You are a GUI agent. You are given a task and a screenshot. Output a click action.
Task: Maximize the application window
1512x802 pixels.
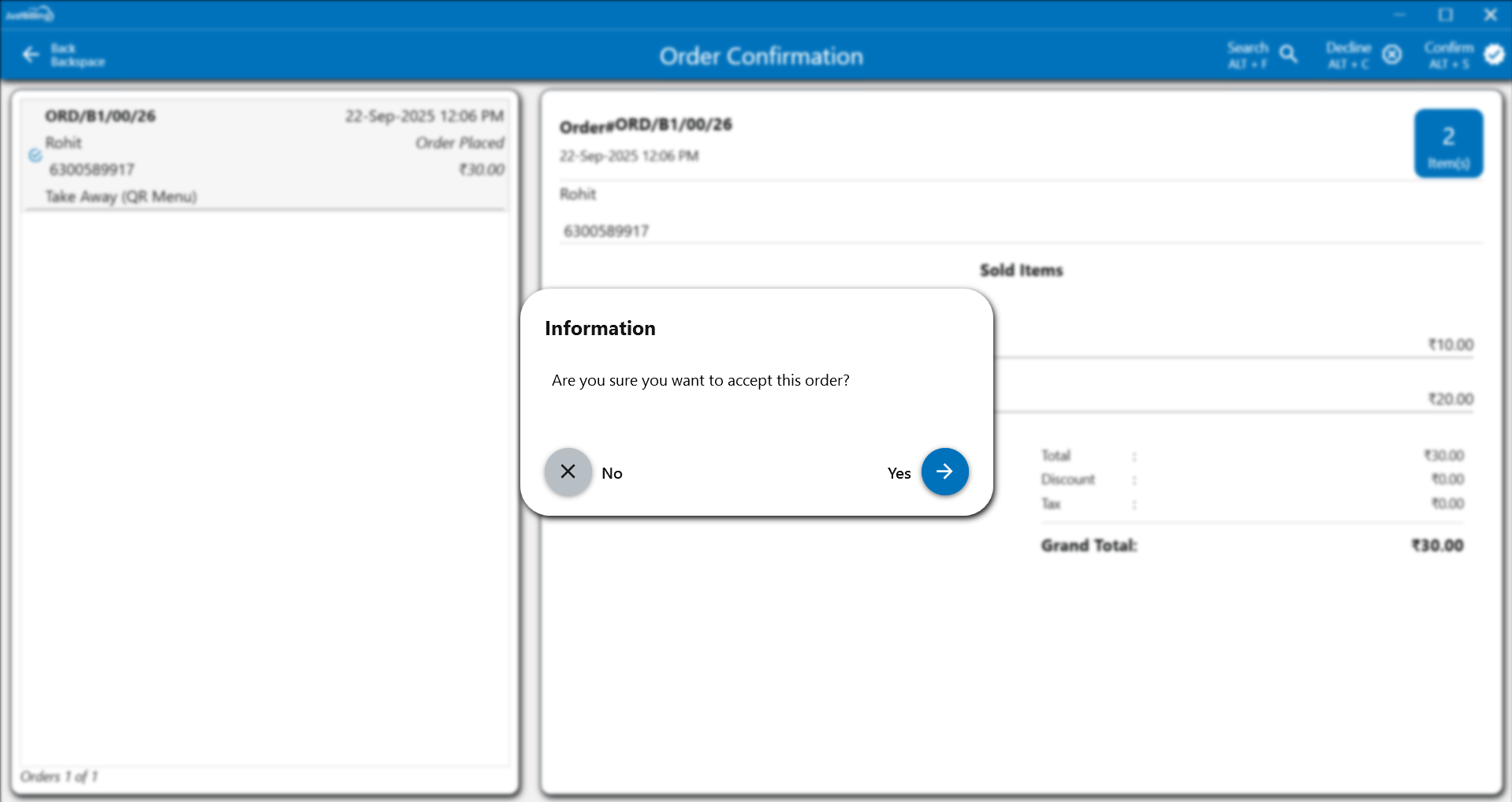click(1445, 15)
